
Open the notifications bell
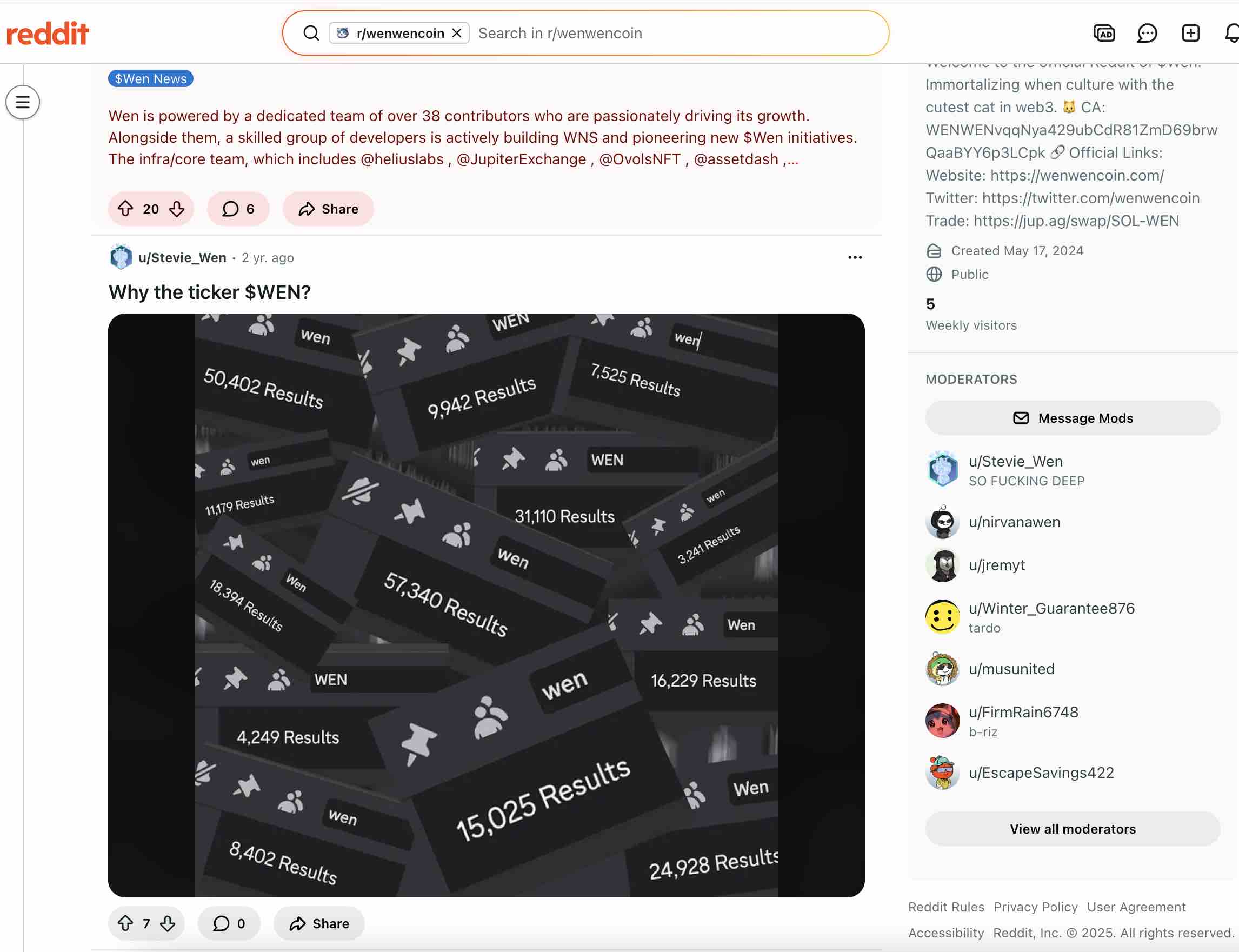1231,34
